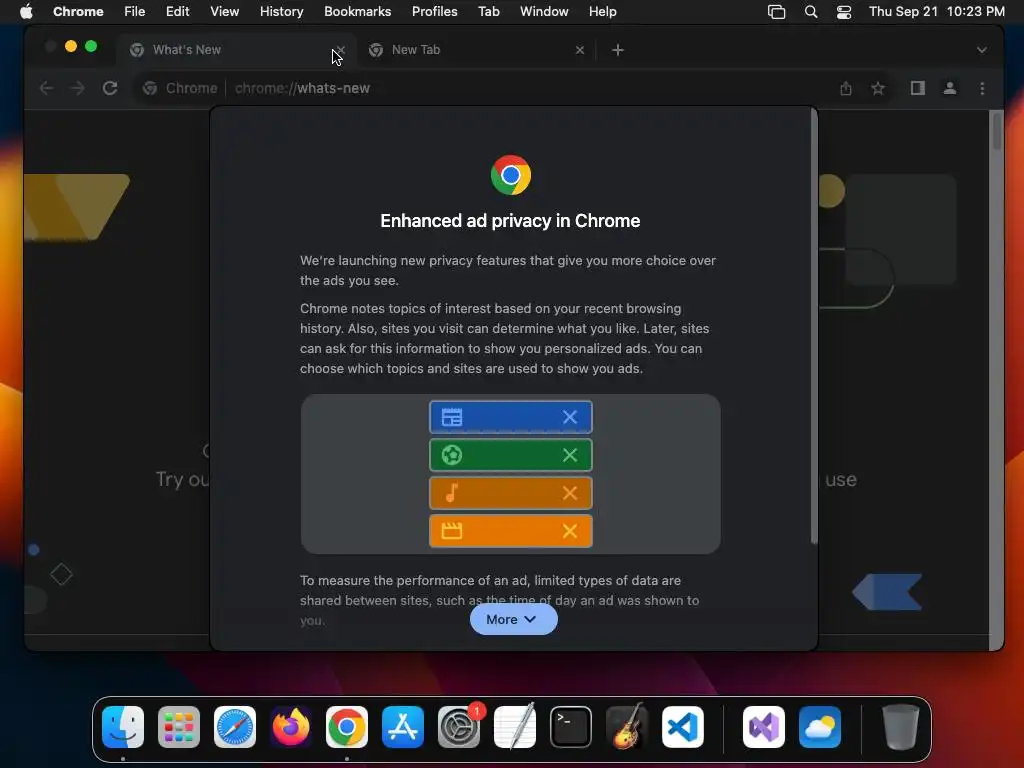Click the browser forward arrow
Image resolution: width=1024 pixels, height=768 pixels.
coord(78,88)
